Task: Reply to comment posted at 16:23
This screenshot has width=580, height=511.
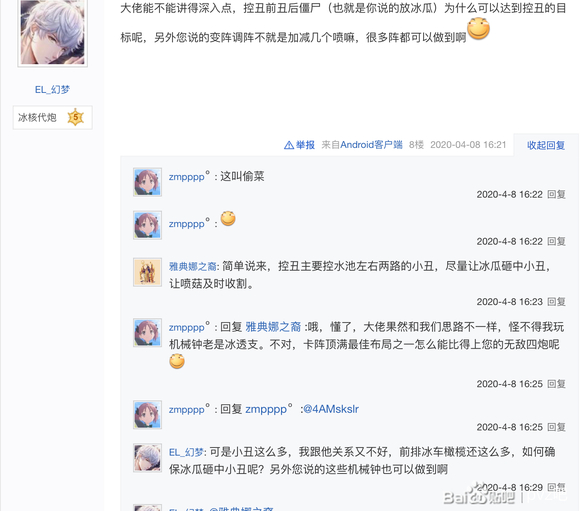Action: coord(556,302)
